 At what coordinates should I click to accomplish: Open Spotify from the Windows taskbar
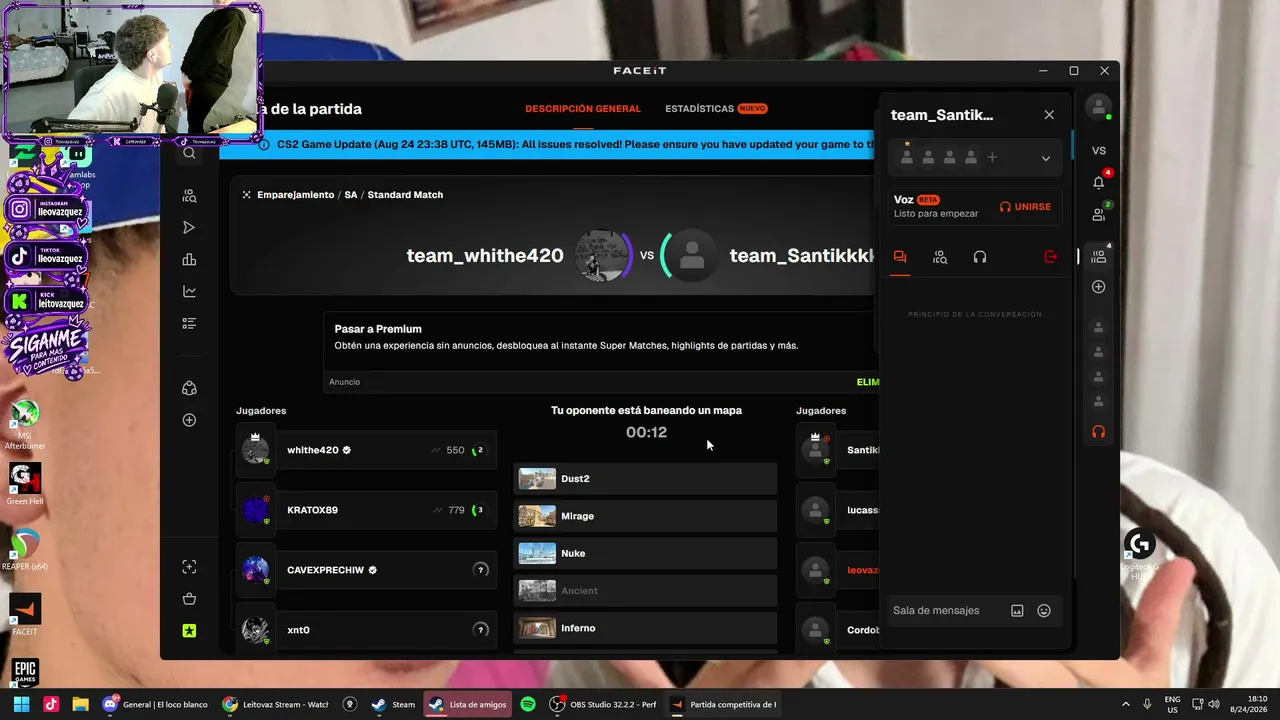pyautogui.click(x=528, y=704)
